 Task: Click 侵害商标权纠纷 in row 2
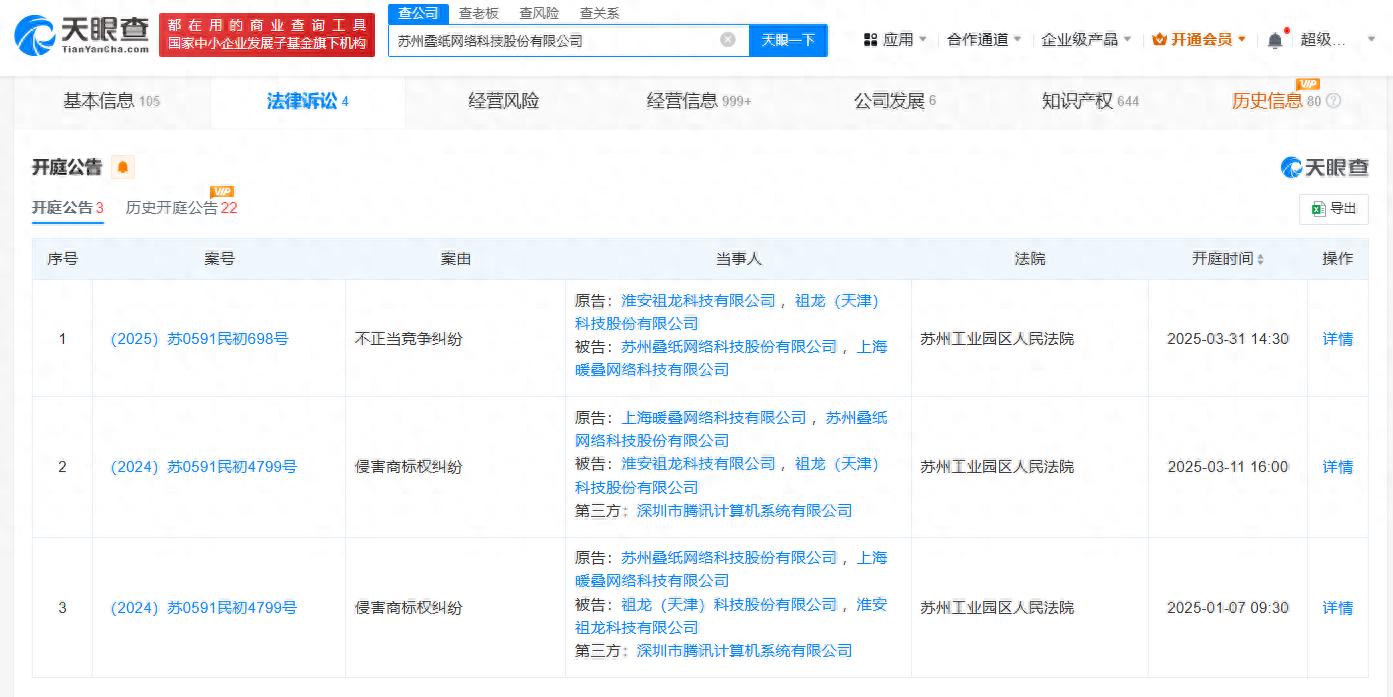pyautogui.click(x=409, y=467)
